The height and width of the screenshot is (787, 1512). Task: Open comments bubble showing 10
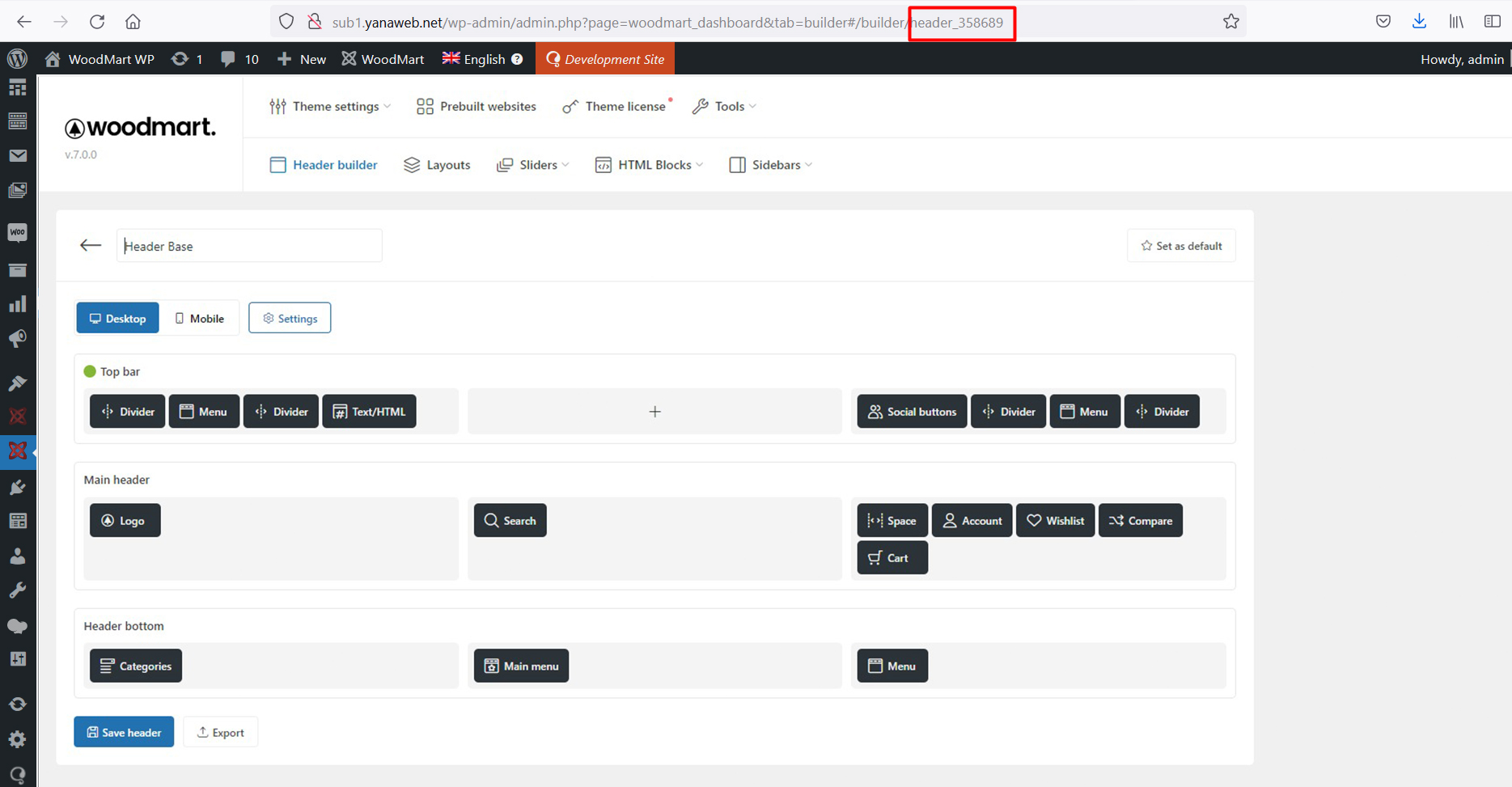[x=239, y=59]
